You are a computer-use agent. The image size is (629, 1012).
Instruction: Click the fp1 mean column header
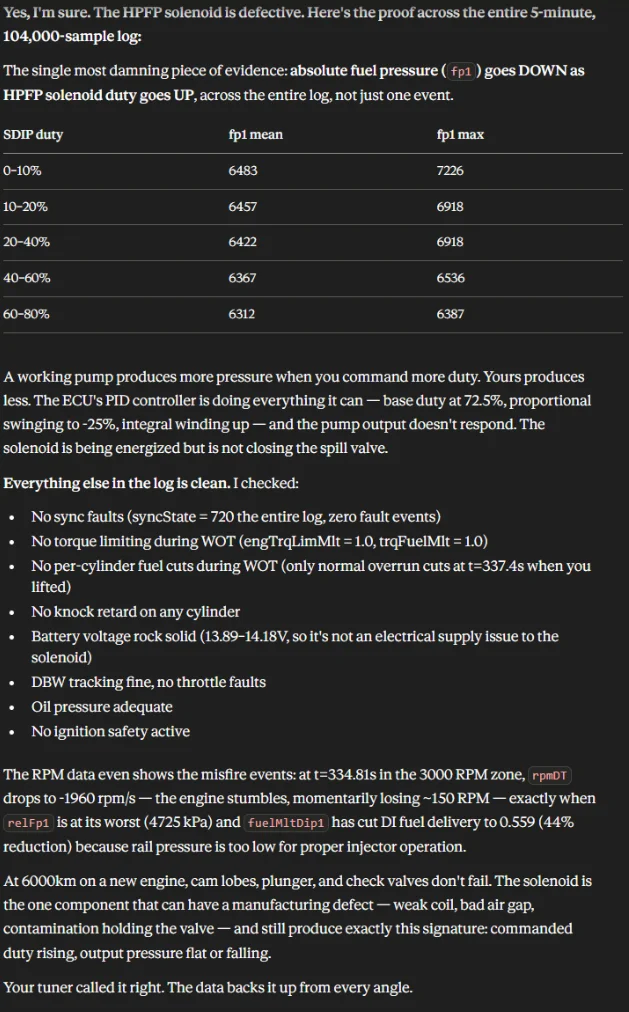[x=255, y=135]
